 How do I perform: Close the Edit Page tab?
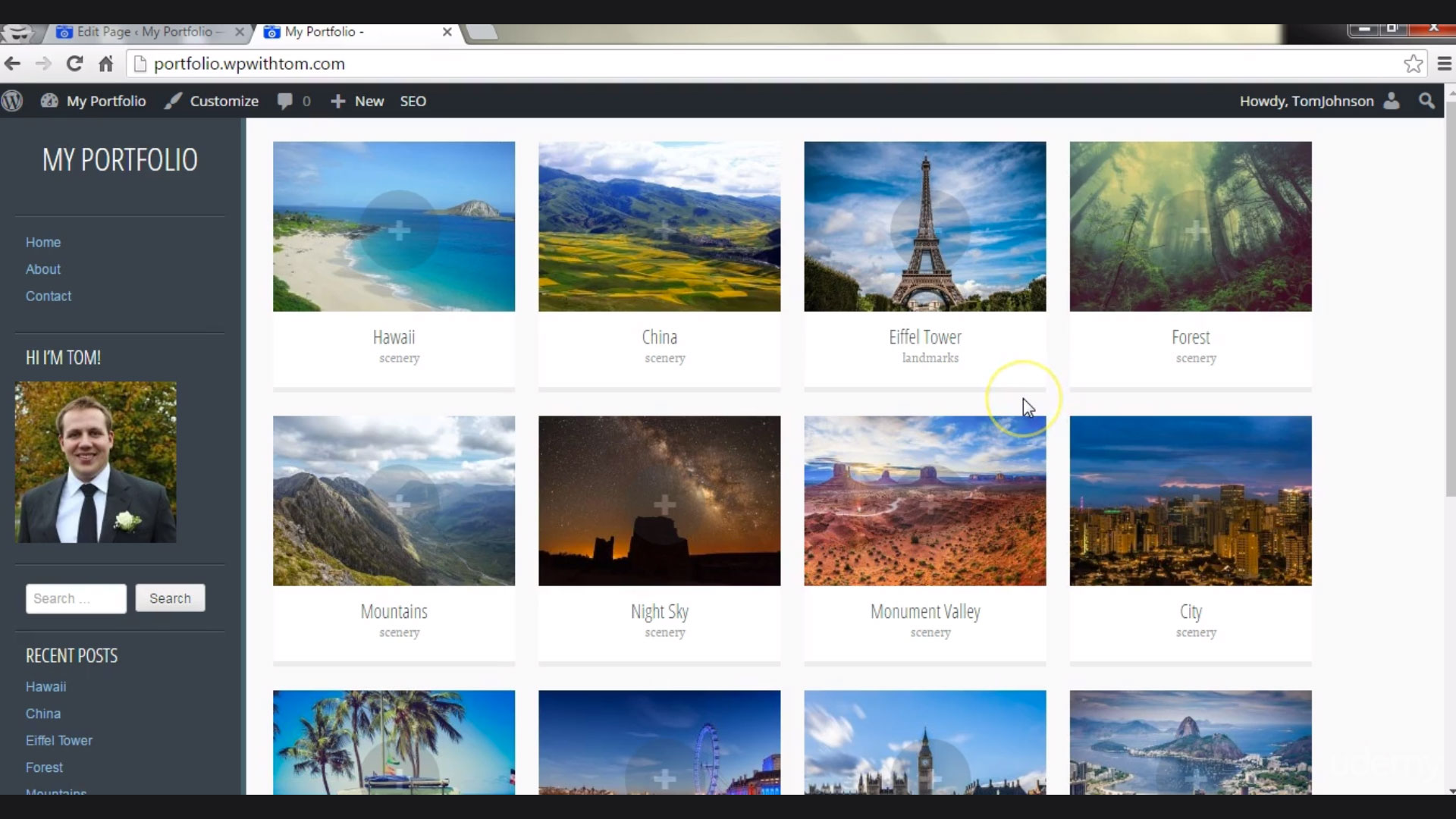240,32
